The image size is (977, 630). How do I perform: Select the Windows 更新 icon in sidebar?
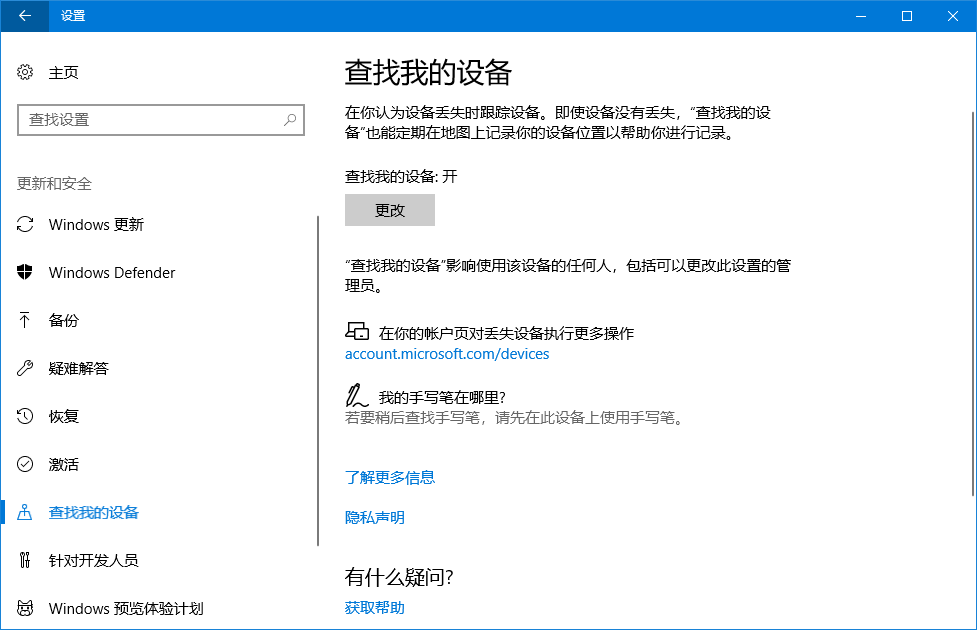(24, 224)
